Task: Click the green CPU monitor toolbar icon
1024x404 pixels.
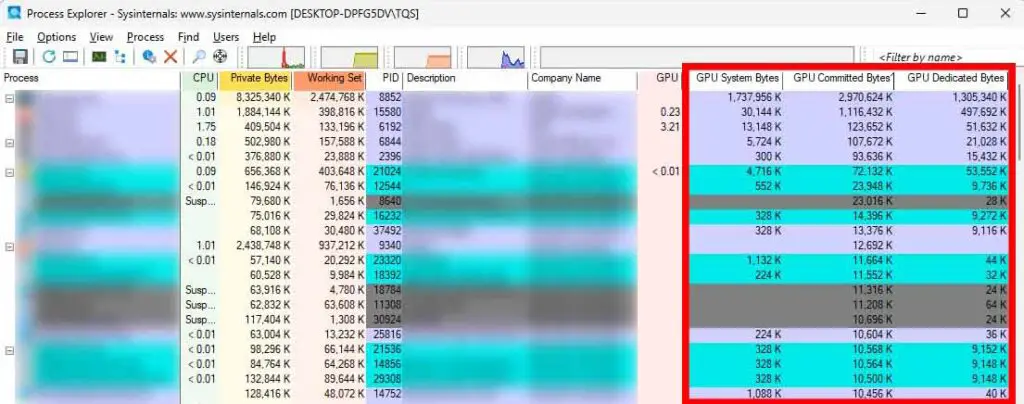Action: [x=99, y=57]
